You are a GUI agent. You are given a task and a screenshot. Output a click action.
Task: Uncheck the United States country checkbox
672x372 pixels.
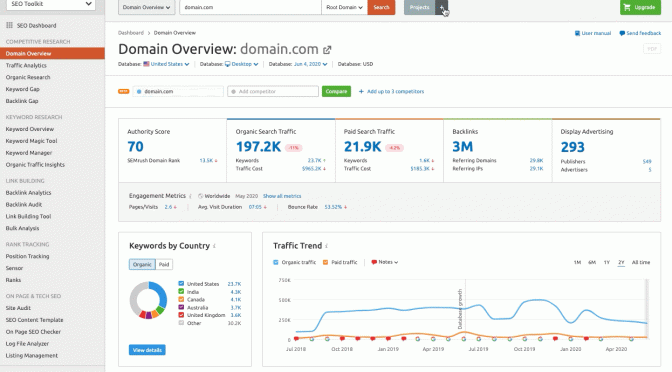coord(181,284)
